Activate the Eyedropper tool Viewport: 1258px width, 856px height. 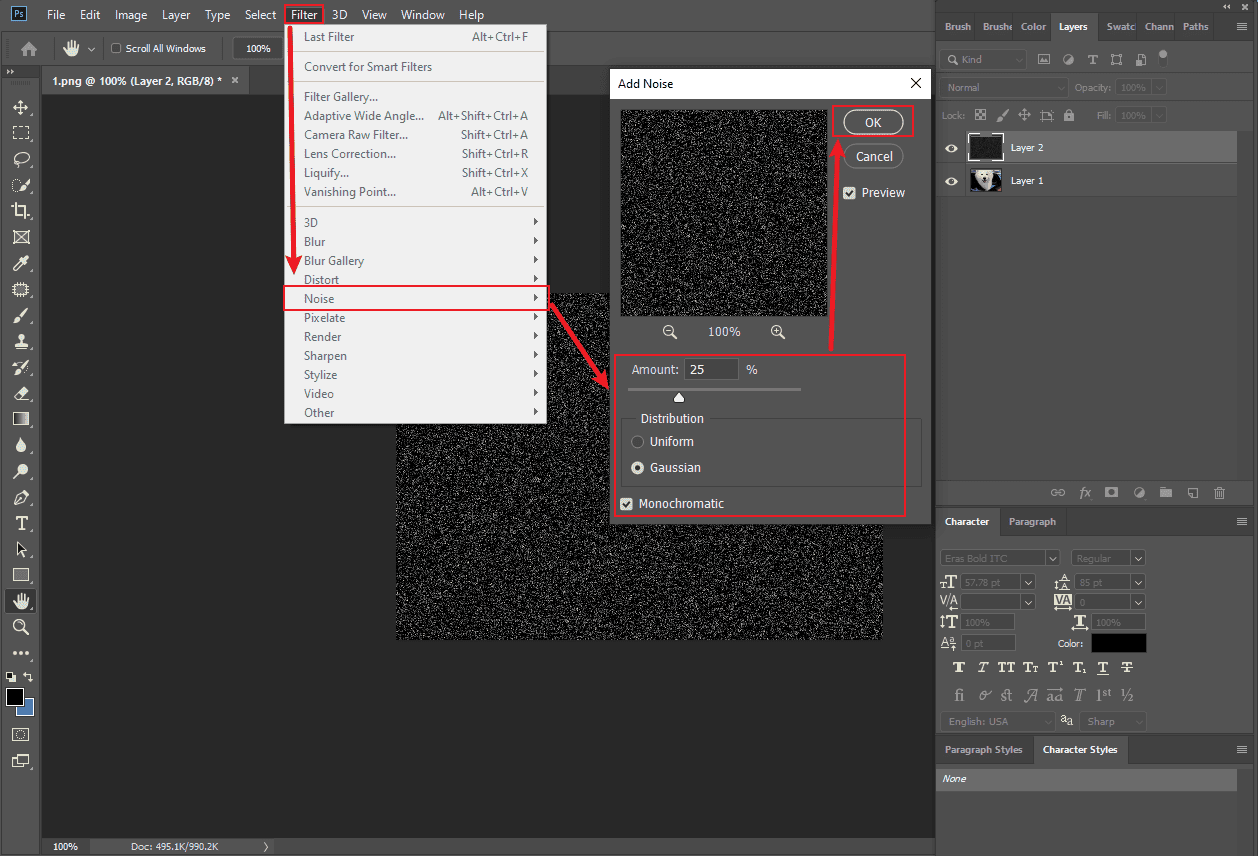[20, 263]
